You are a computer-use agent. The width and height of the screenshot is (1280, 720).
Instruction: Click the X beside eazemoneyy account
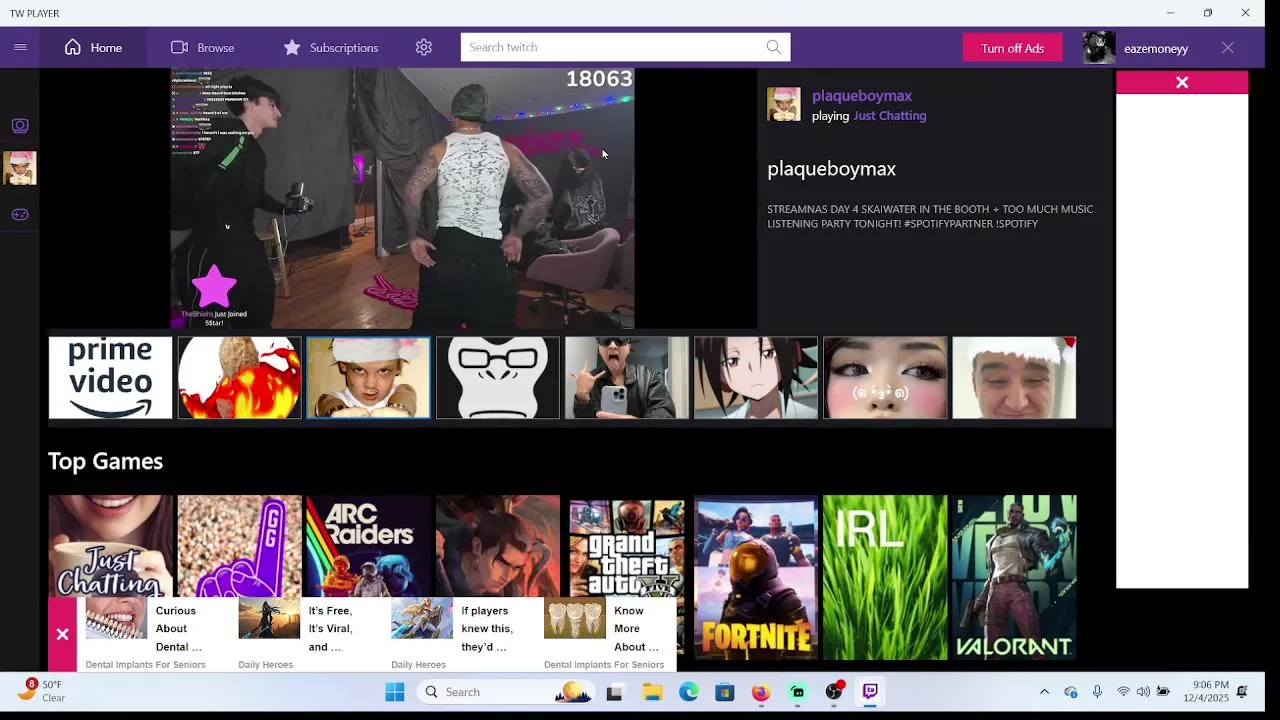[1228, 48]
